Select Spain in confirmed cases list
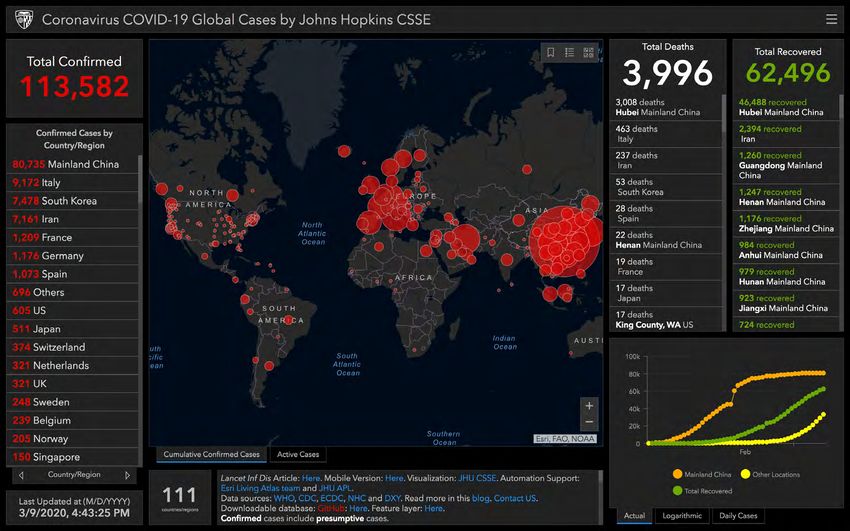Image resolution: width=850 pixels, height=531 pixels. [x=73, y=274]
